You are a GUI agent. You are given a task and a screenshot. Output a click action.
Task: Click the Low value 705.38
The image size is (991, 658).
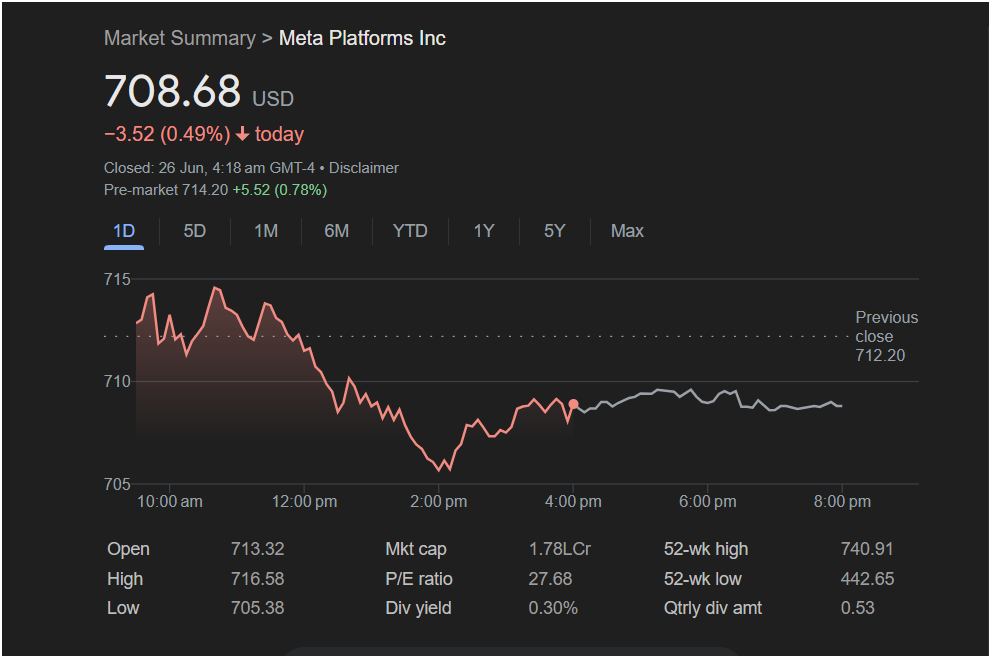click(257, 608)
